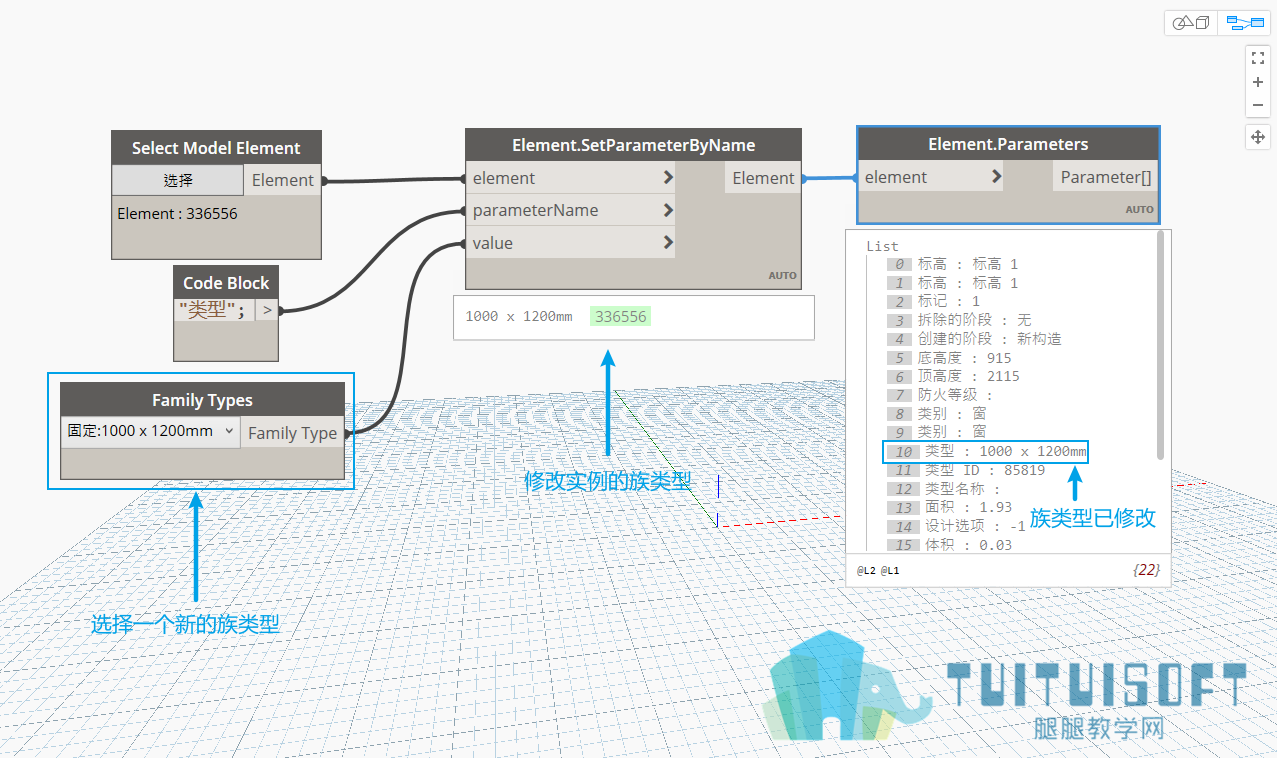Screen dimensions: 1277x758
Task: Click the Element : 336556 text in Select Model Element
Action: point(177,213)
